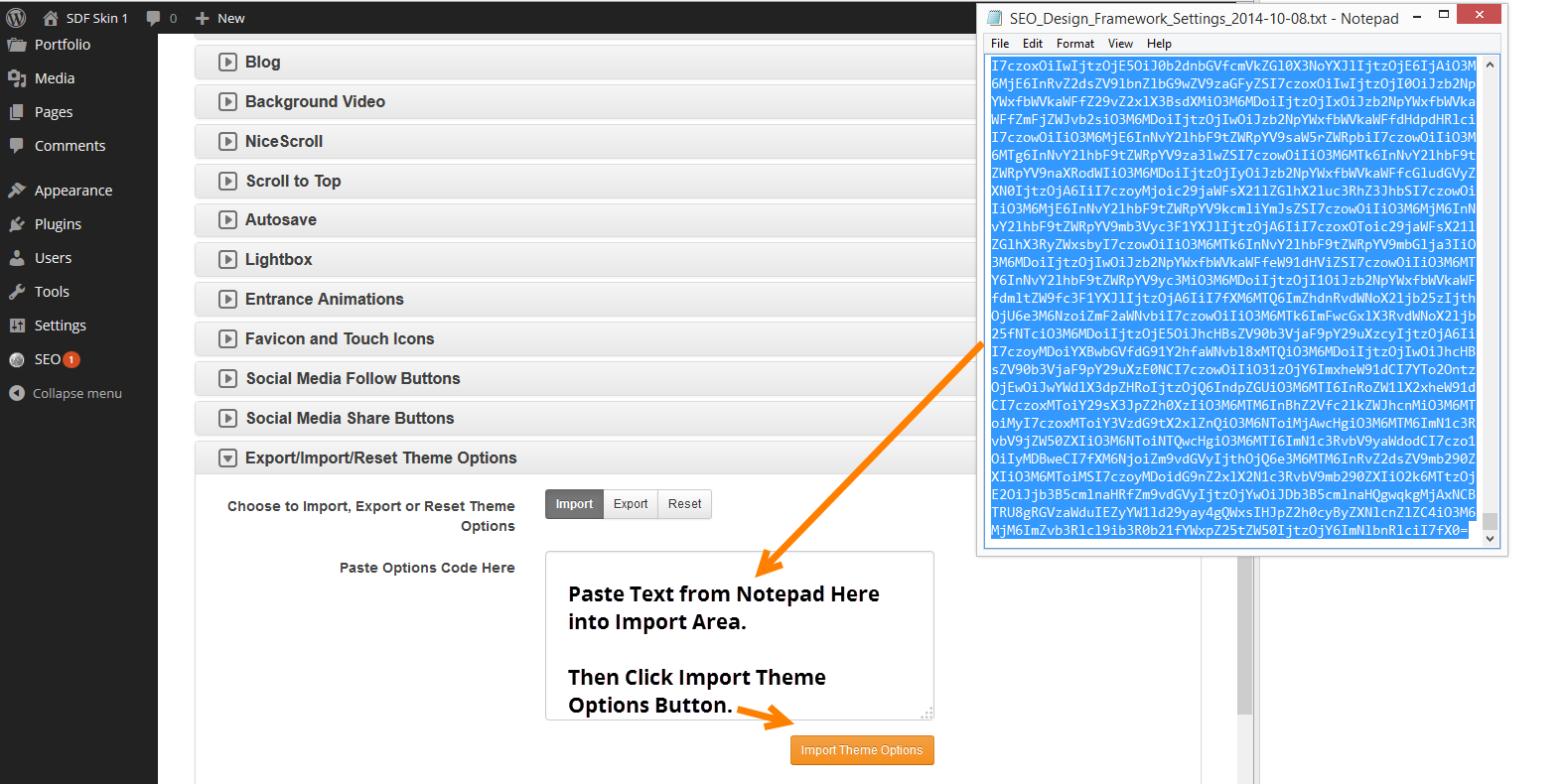Click the browser page vertical scrollbar
The width and height of the screenshot is (1566, 784).
[x=1244, y=635]
